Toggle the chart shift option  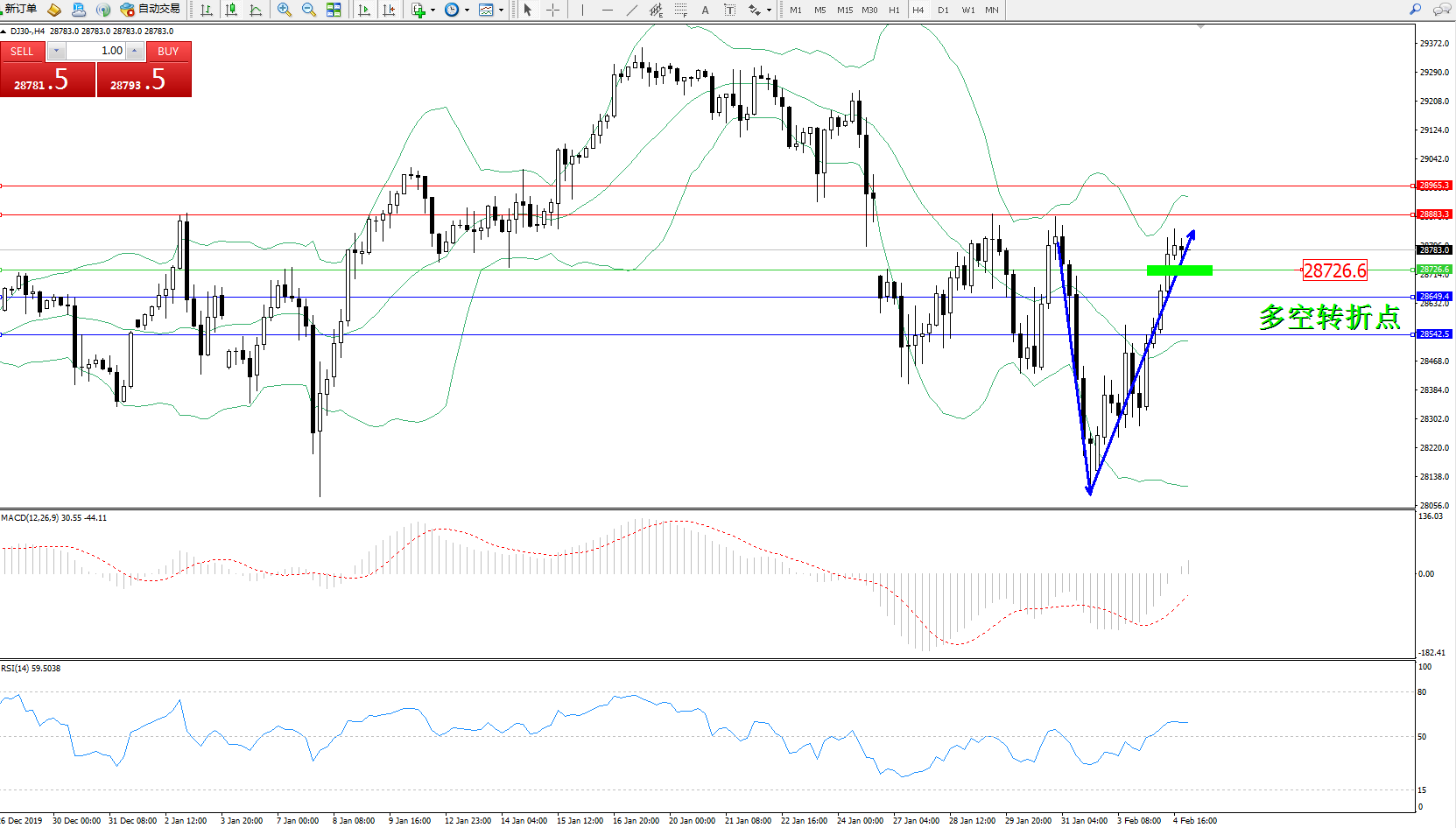tap(389, 10)
